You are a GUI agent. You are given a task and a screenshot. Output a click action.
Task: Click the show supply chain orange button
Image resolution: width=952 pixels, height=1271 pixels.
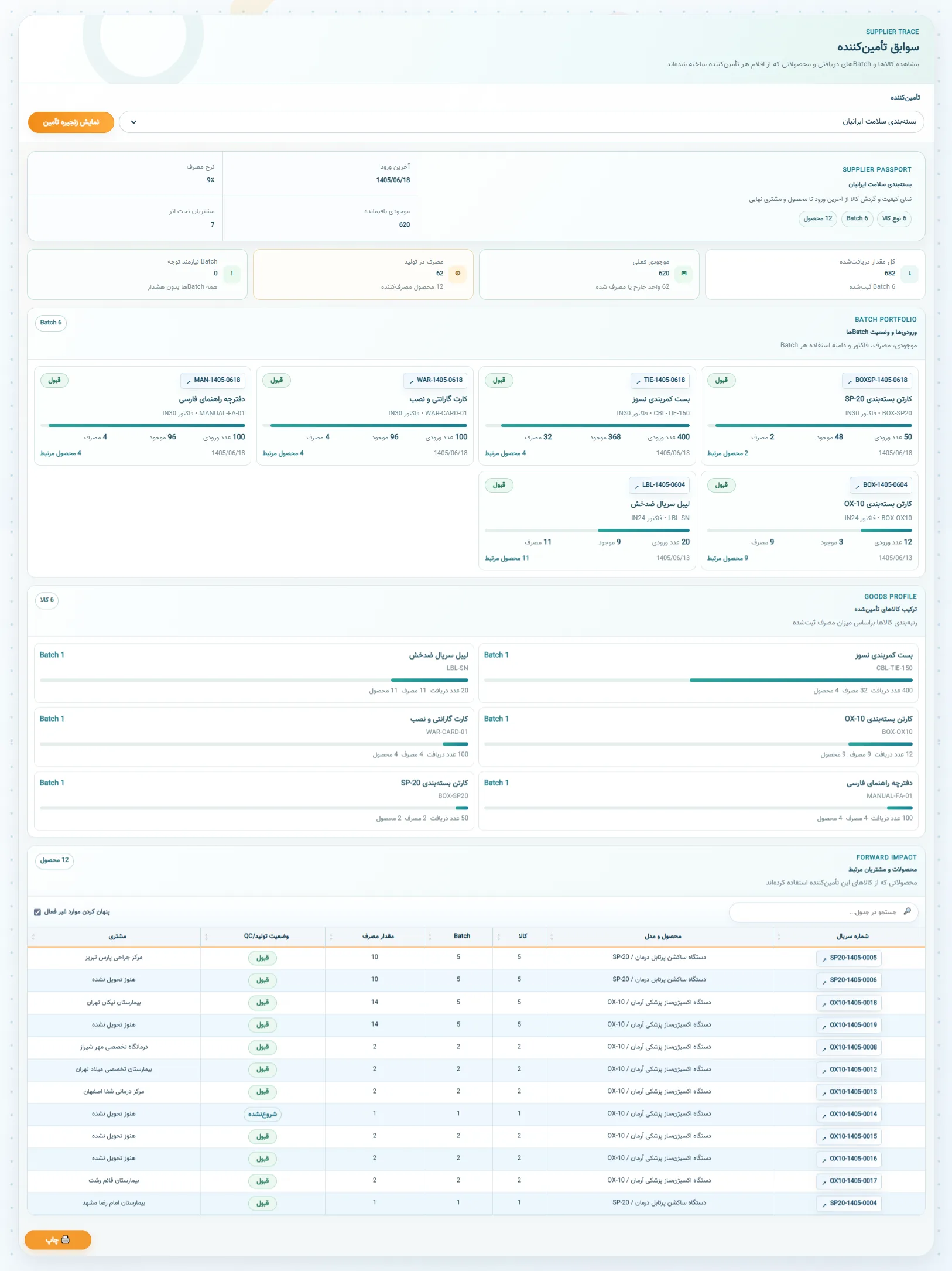coord(71,122)
